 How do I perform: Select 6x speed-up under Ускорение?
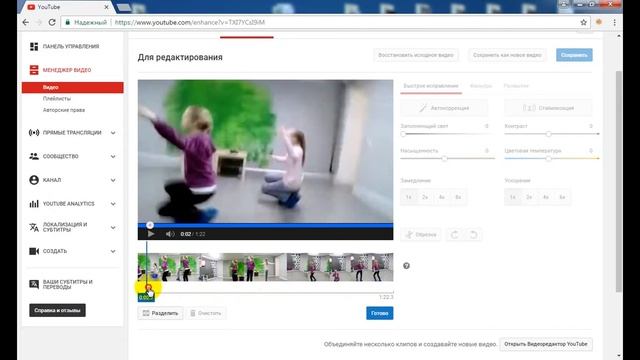(x=562, y=197)
